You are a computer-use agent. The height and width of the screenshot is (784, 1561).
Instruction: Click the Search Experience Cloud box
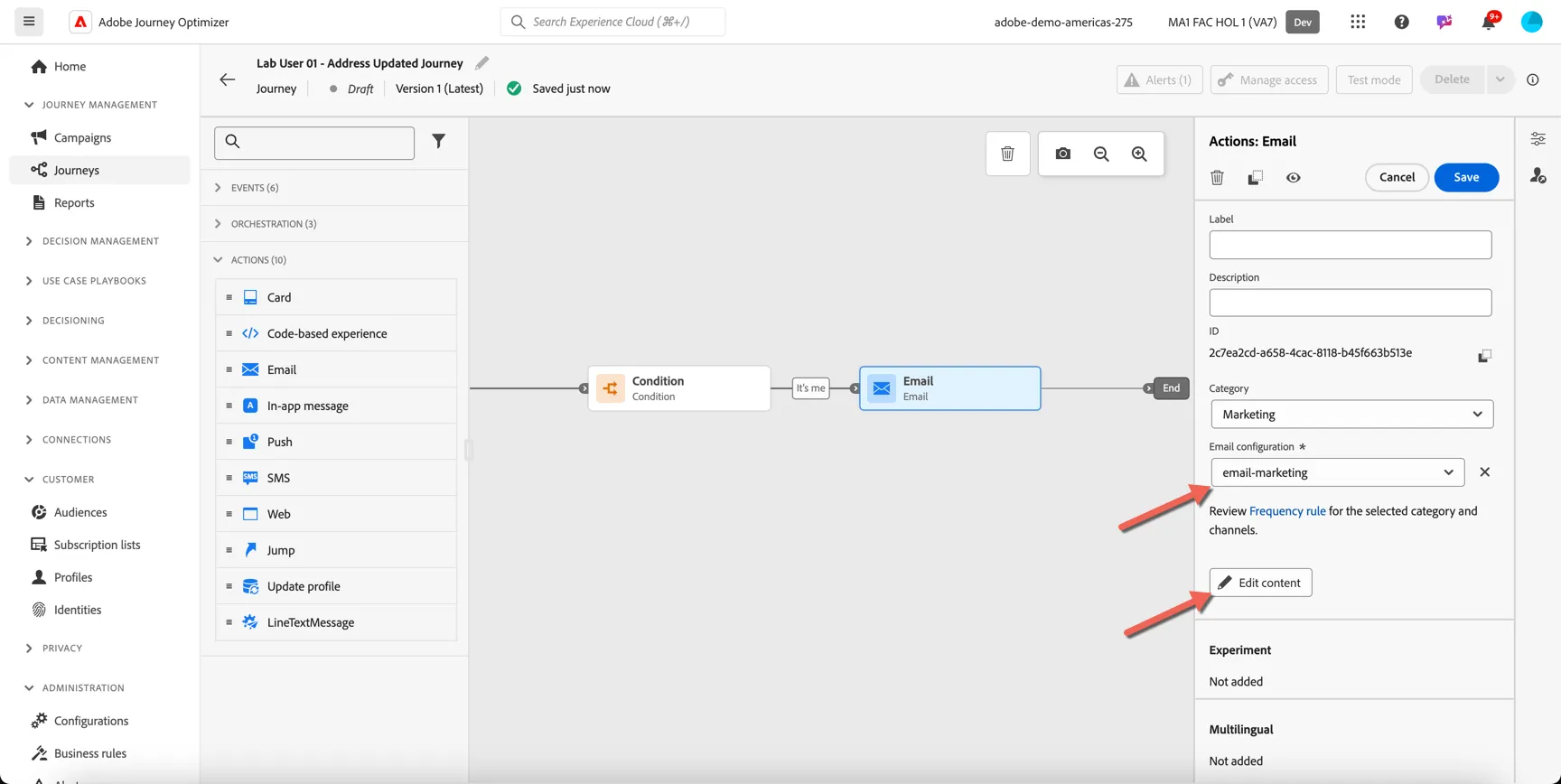612,22
